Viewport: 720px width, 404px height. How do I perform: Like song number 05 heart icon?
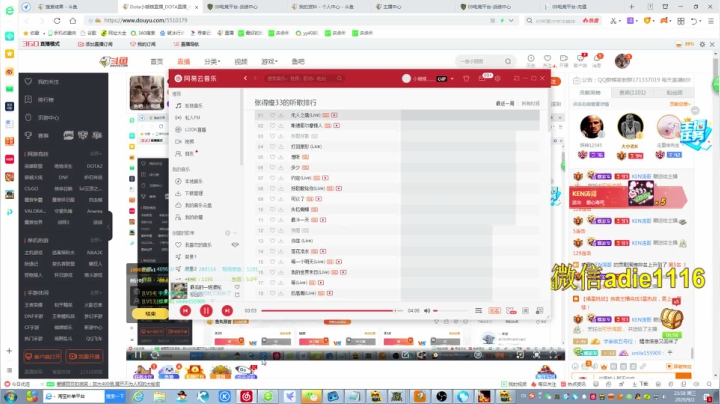(x=272, y=157)
